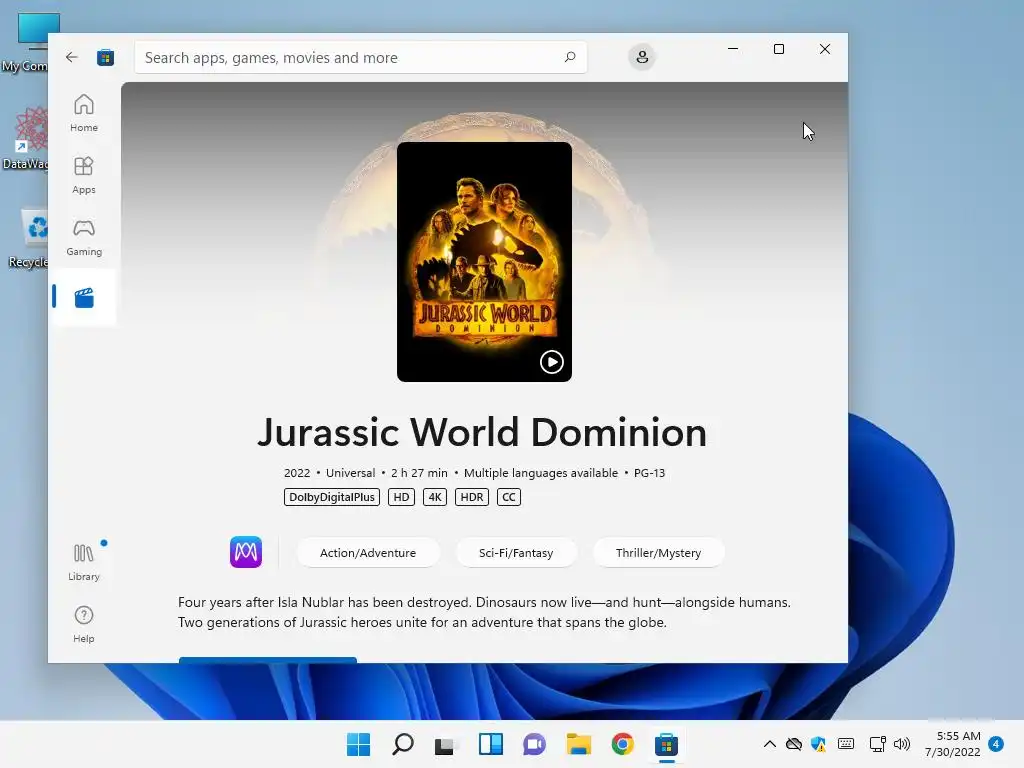The image size is (1024, 768).
Task: Open the notification count badge
Action: tap(996, 744)
